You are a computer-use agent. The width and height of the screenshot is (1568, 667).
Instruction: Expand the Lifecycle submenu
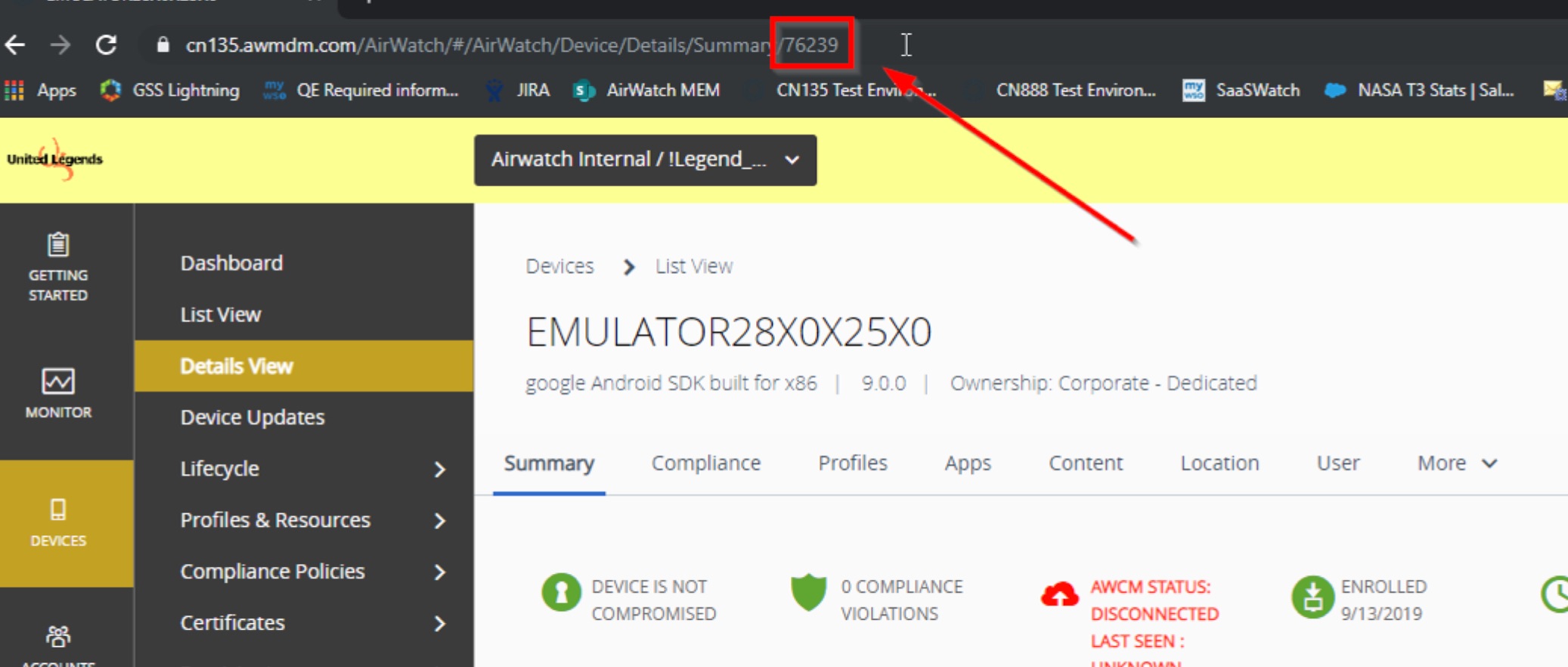click(x=439, y=469)
